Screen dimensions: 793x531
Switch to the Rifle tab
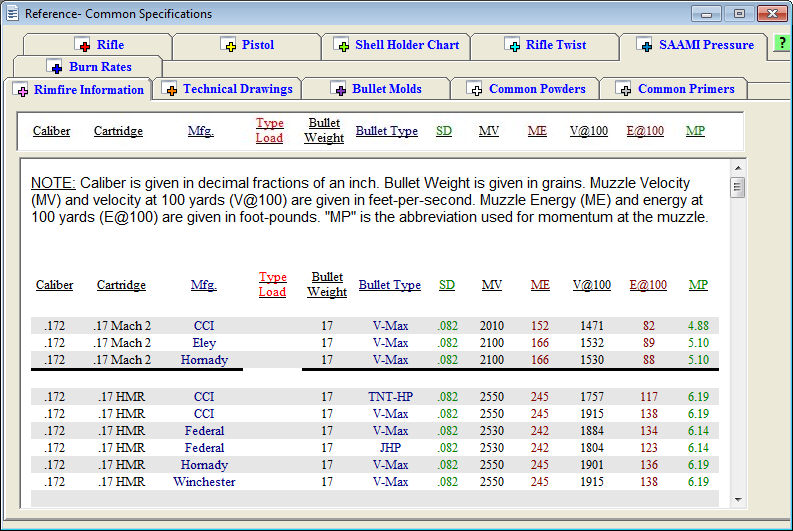pos(98,45)
